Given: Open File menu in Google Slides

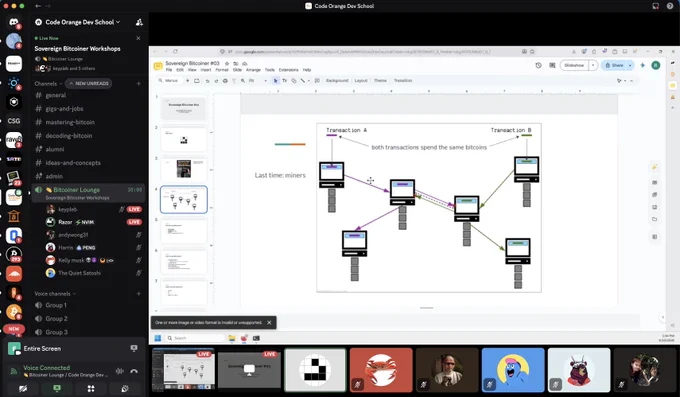Looking at the screenshot, I should pyautogui.click(x=169, y=70).
